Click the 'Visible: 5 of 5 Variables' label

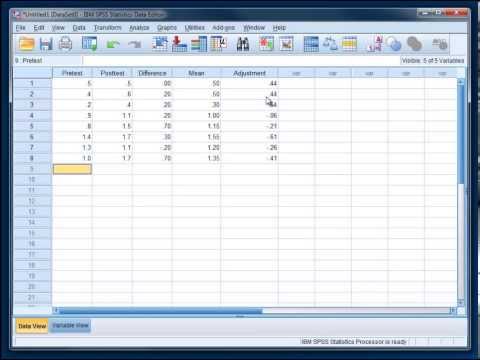coord(433,60)
